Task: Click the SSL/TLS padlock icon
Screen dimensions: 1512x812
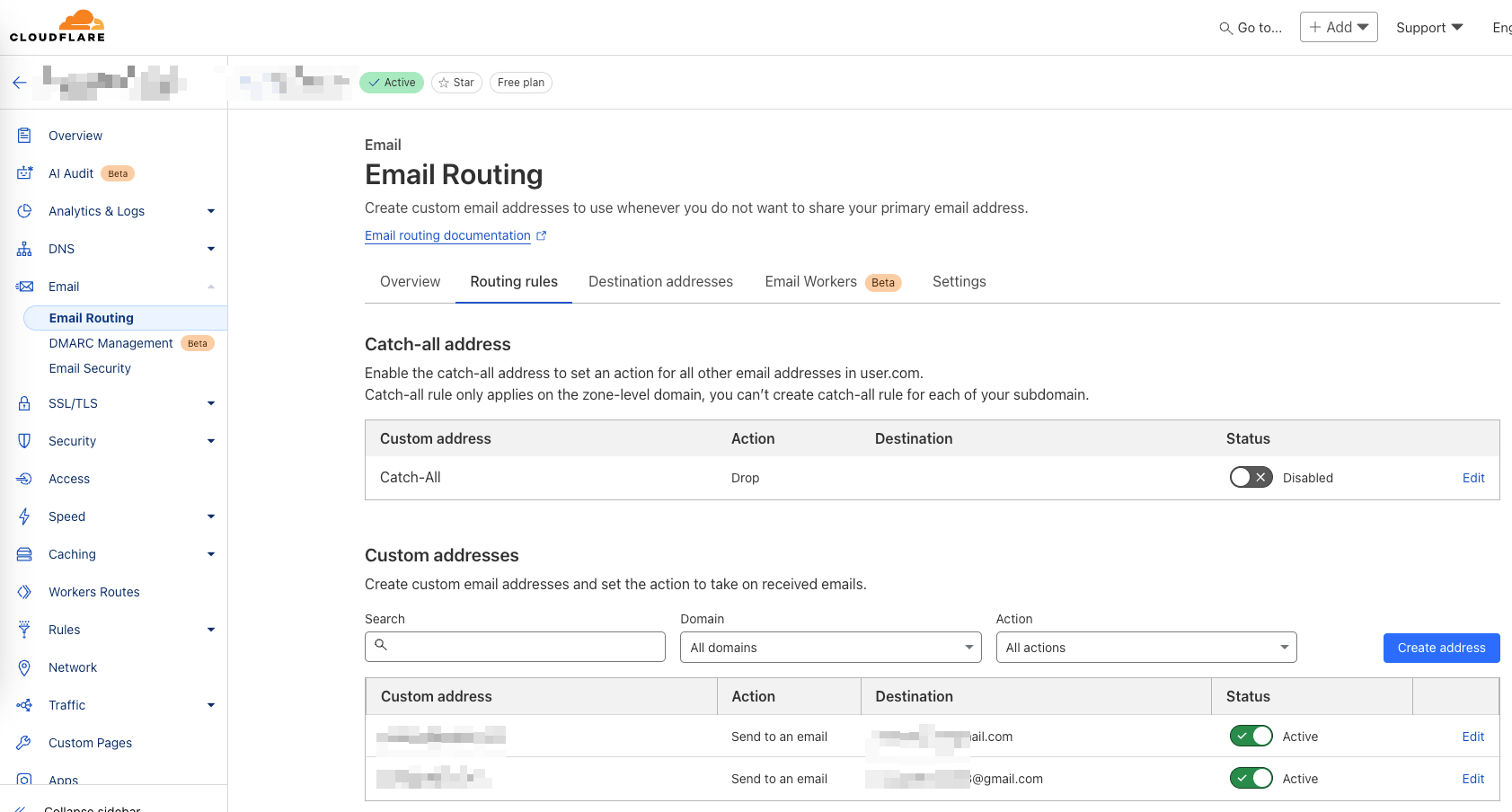Action: coord(24,403)
